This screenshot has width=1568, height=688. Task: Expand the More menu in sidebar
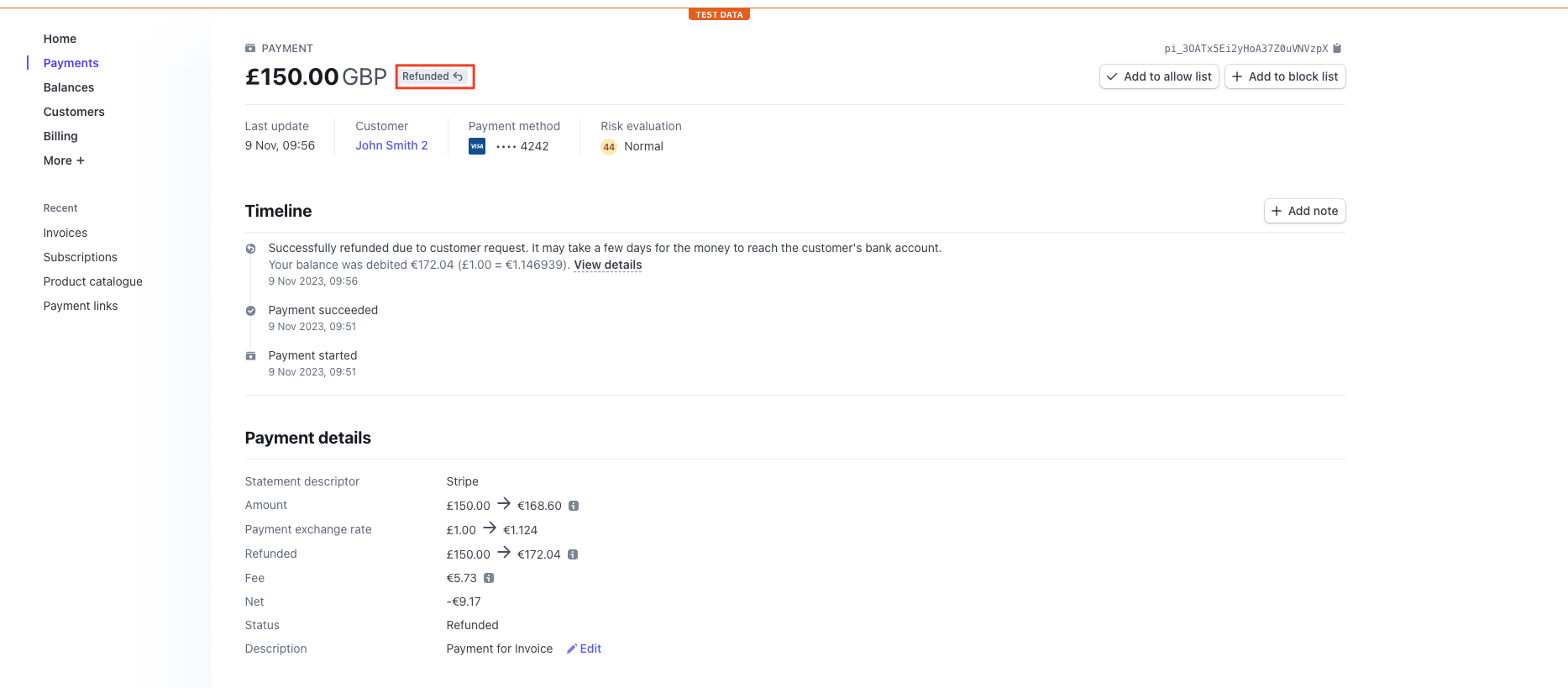(64, 160)
